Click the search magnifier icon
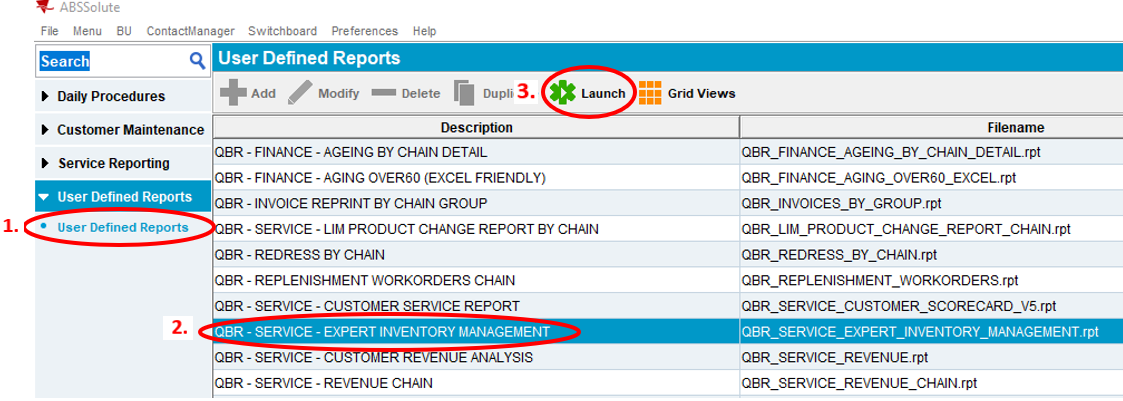Image resolution: width=1123 pixels, height=401 pixels. (198, 61)
